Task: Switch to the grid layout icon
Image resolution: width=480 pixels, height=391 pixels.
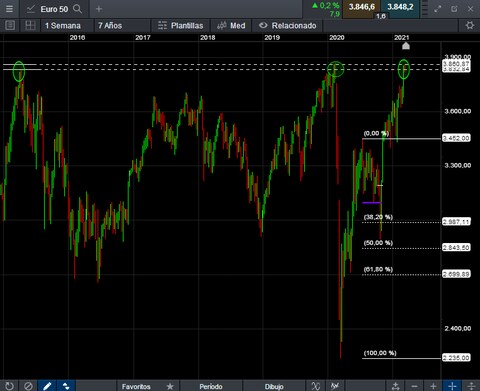Action: [x=30, y=26]
